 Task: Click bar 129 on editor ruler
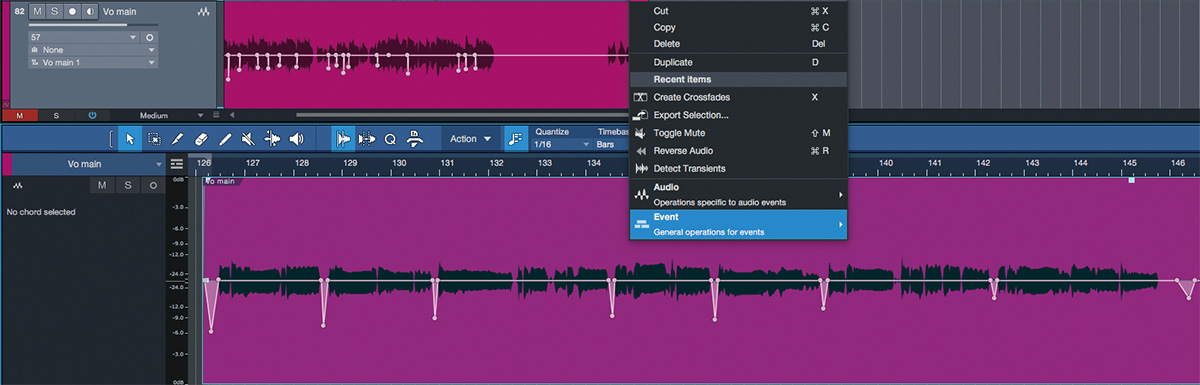click(350, 162)
